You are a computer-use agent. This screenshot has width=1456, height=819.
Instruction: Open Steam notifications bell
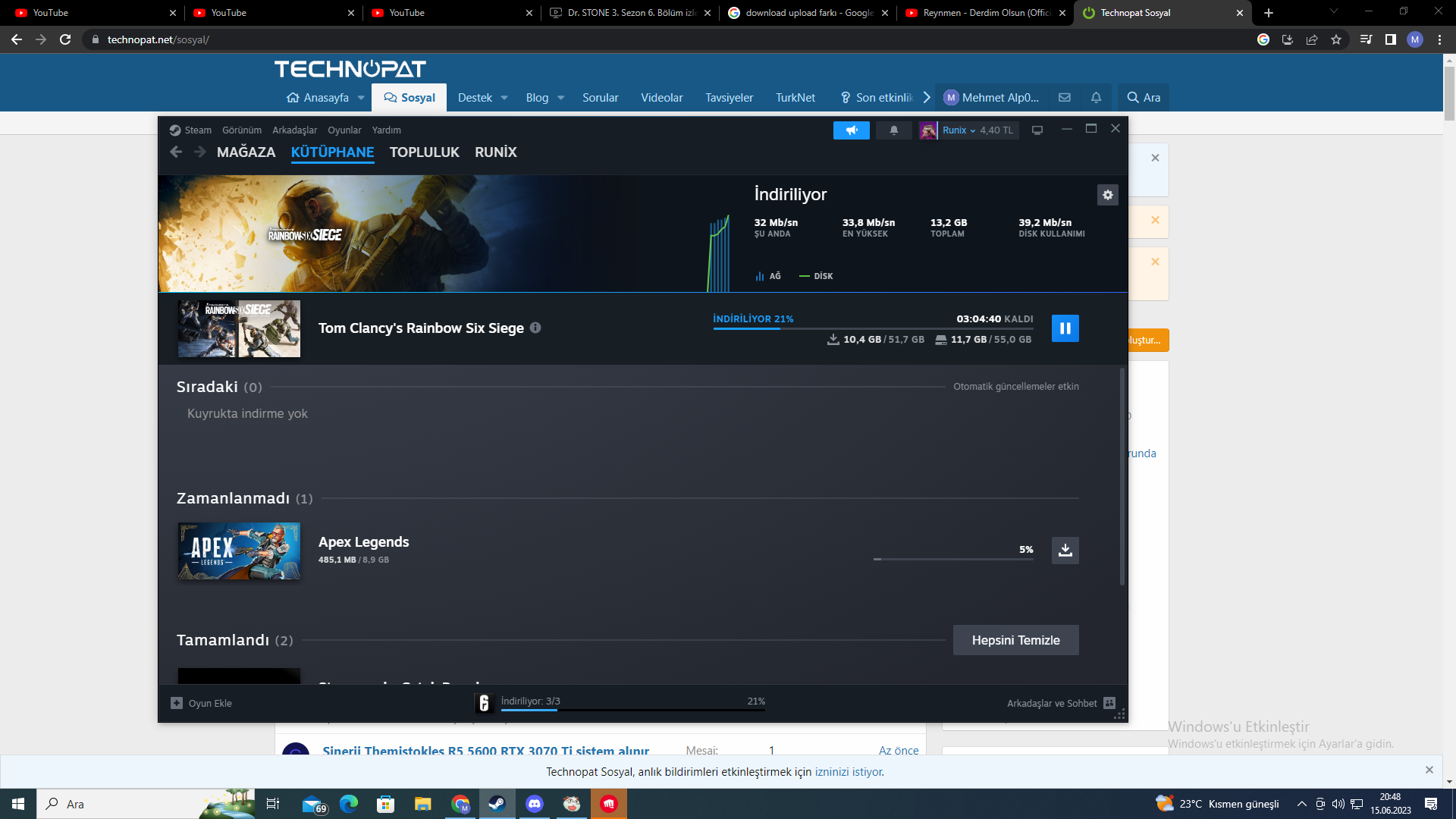pos(893,130)
